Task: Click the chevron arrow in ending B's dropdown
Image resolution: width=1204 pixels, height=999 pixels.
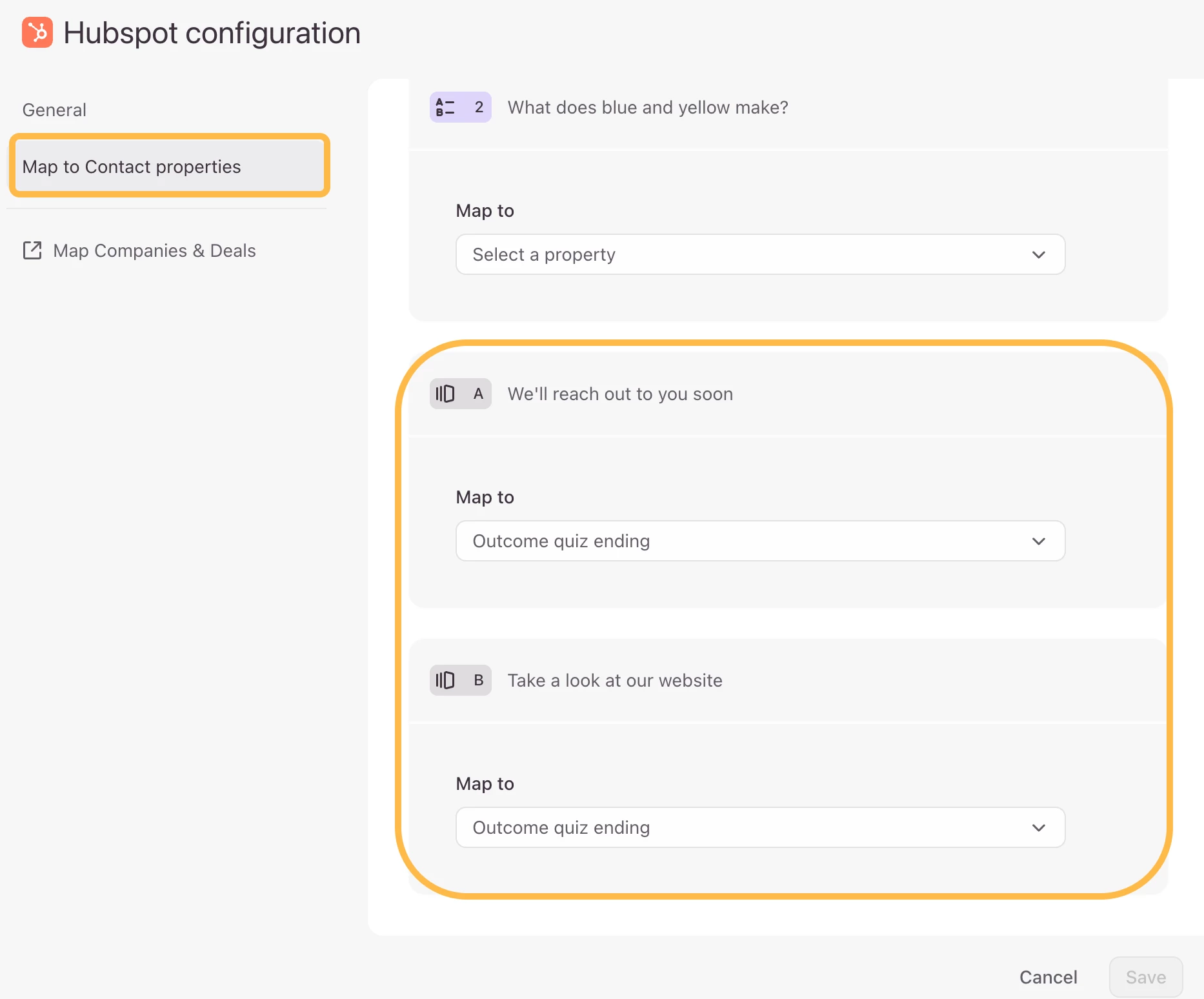Action: click(x=1038, y=828)
